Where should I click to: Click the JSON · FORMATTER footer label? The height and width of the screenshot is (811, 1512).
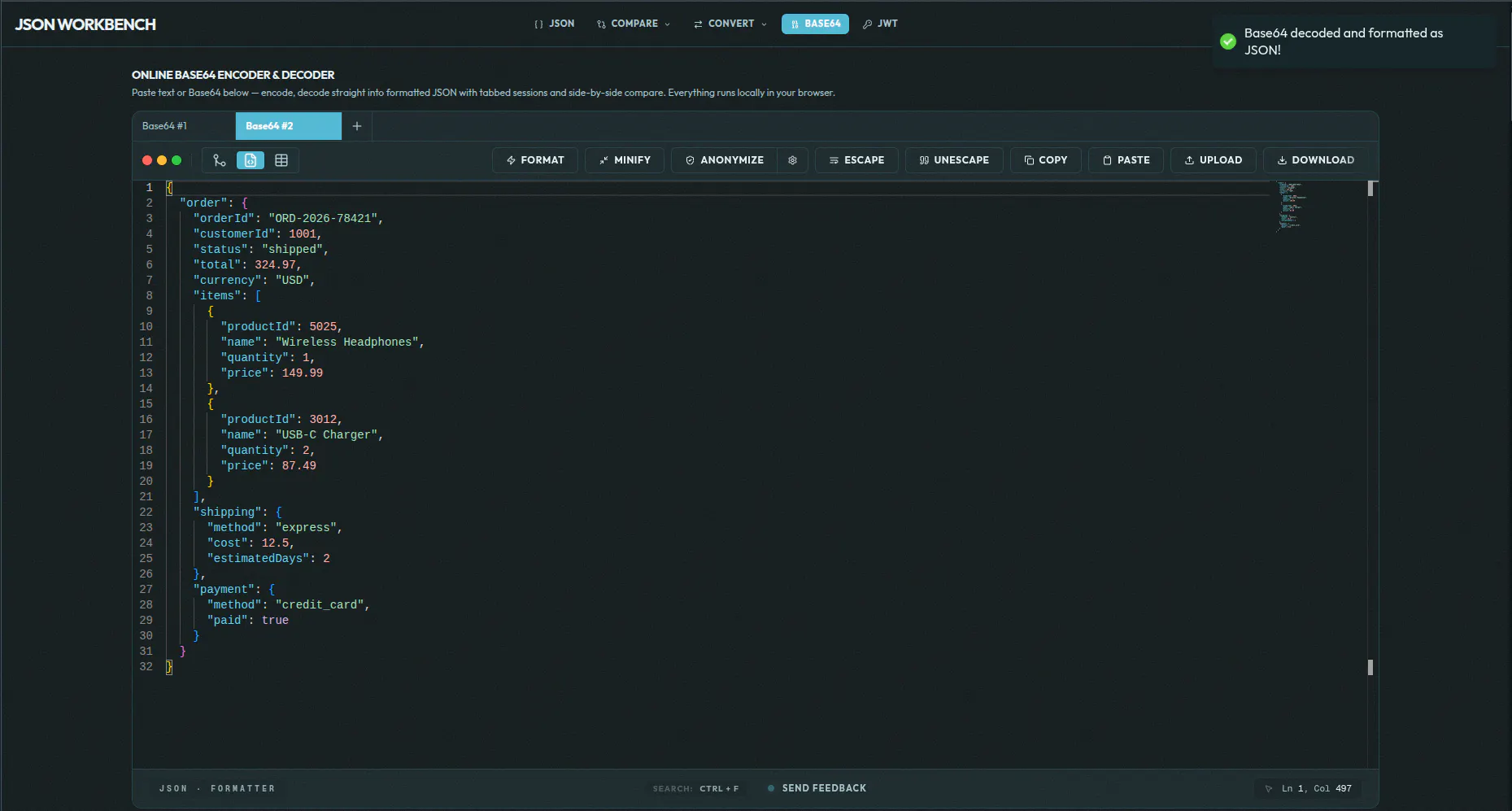(x=217, y=788)
